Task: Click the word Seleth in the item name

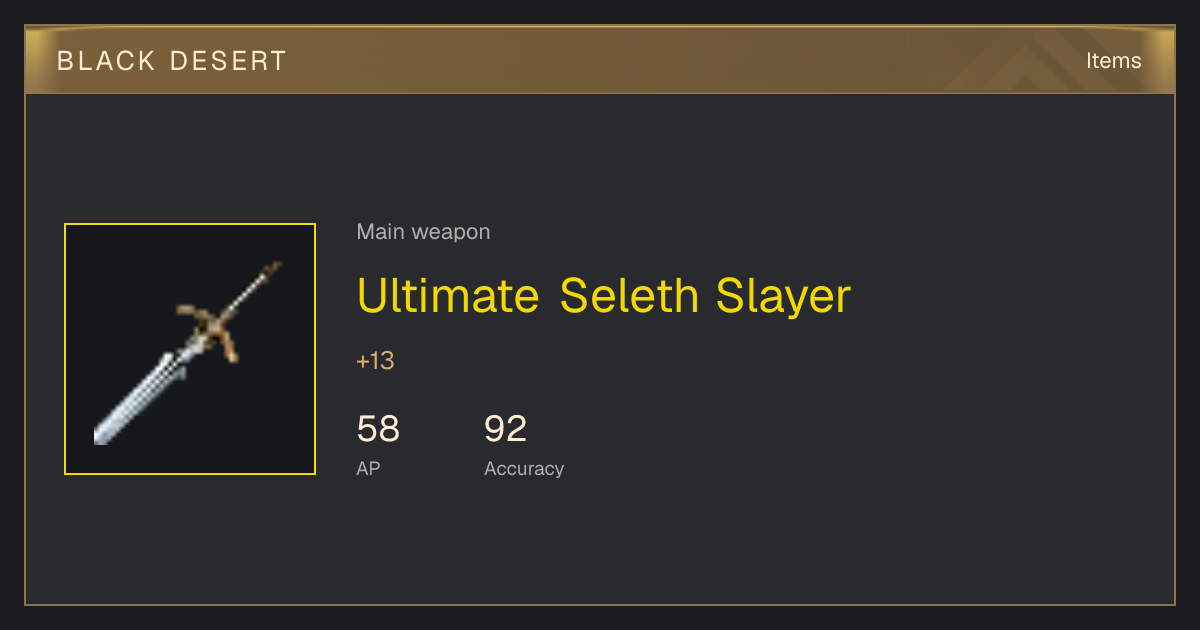Action: tap(629, 296)
